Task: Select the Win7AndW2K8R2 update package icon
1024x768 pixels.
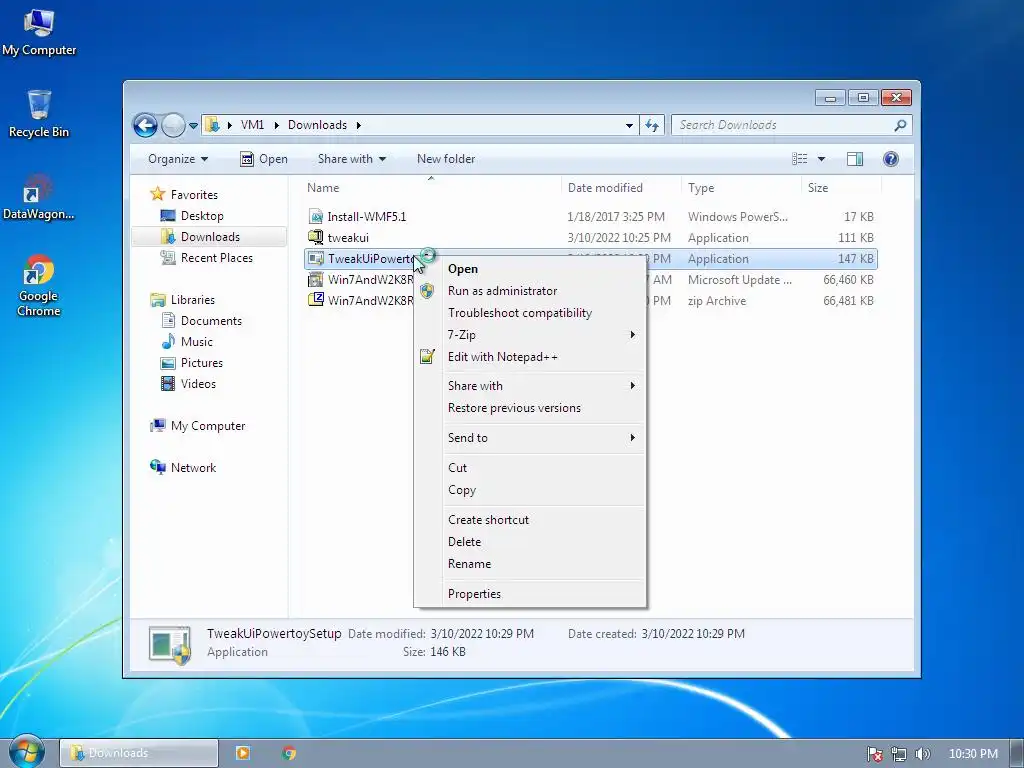Action: coord(315,280)
